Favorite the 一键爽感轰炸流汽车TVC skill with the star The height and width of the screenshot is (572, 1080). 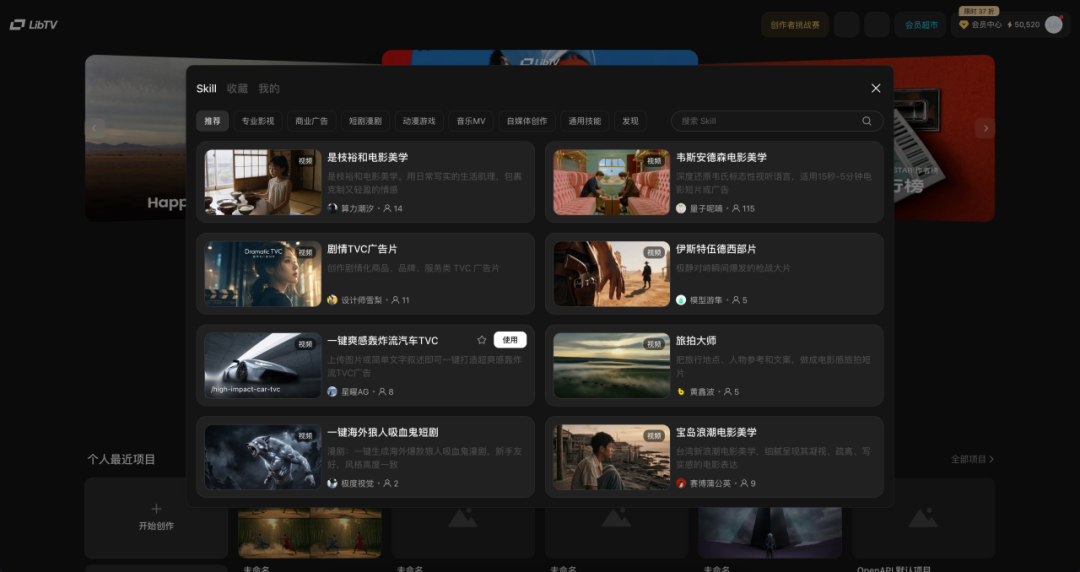(x=481, y=340)
